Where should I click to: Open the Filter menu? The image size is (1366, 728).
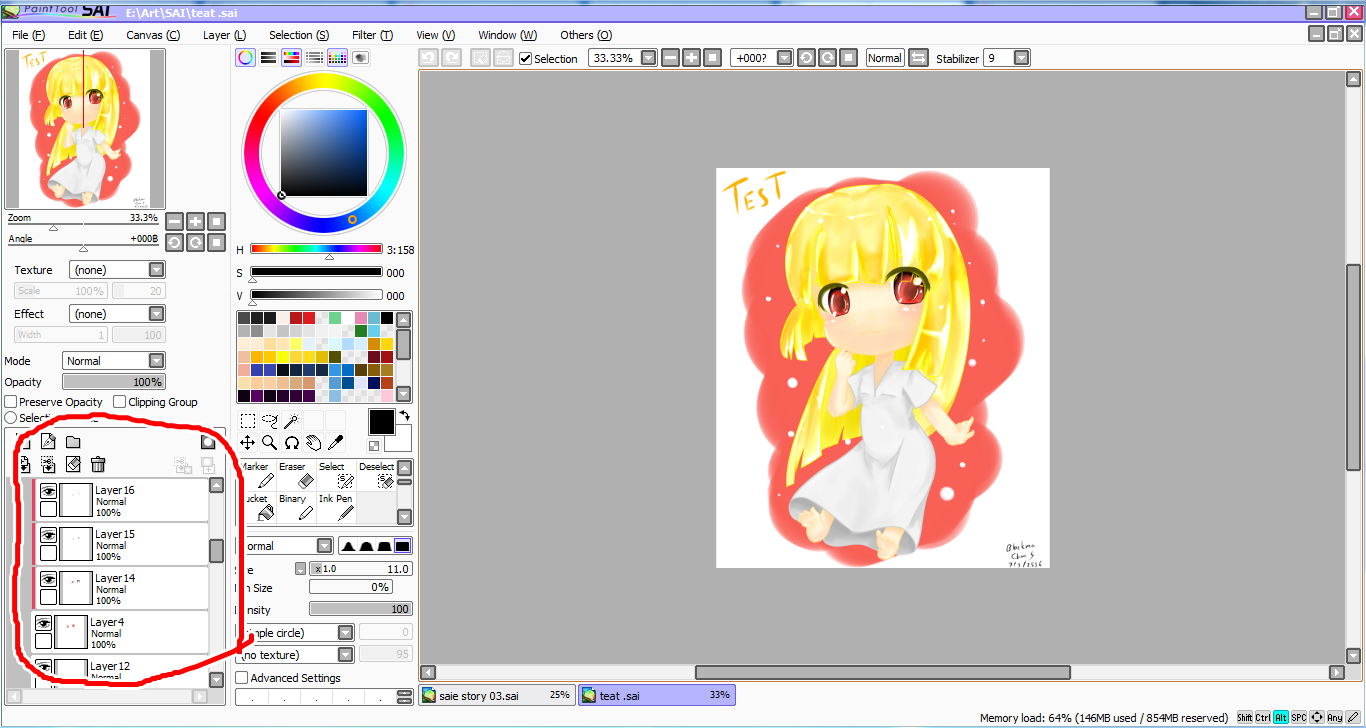(x=372, y=35)
